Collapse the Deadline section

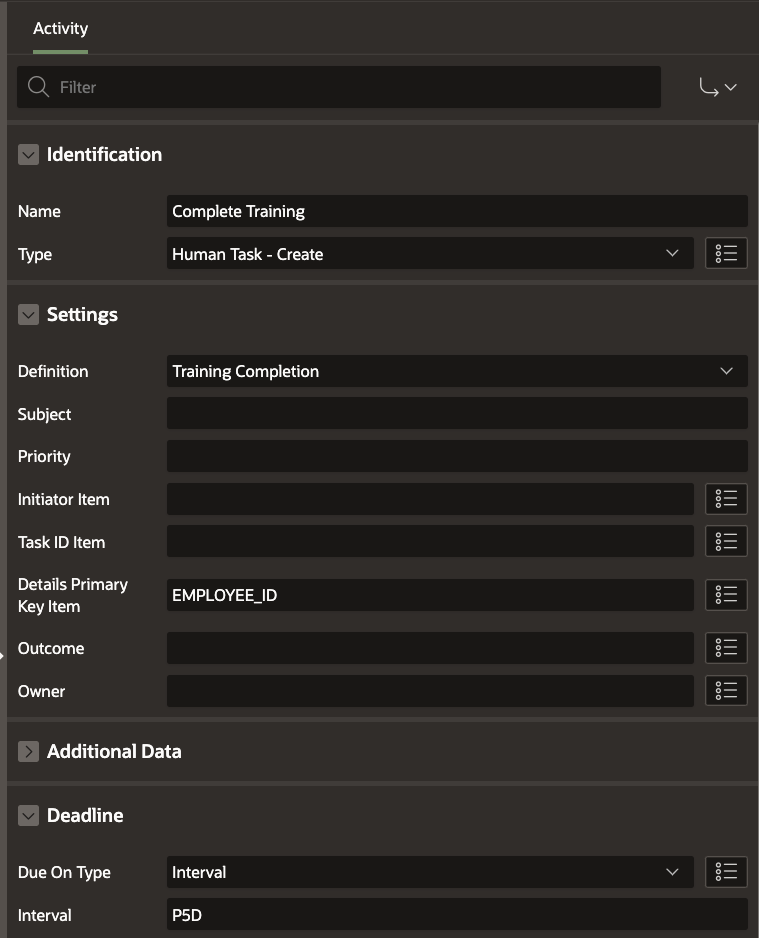pyautogui.click(x=28, y=816)
